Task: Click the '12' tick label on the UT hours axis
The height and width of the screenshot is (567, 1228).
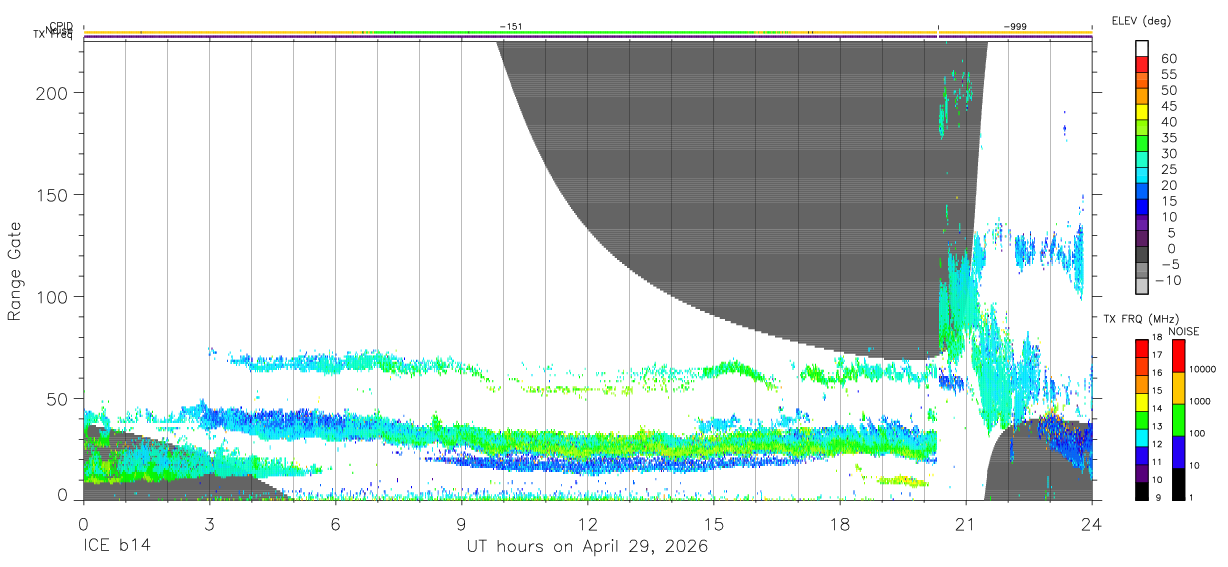Action: click(588, 524)
